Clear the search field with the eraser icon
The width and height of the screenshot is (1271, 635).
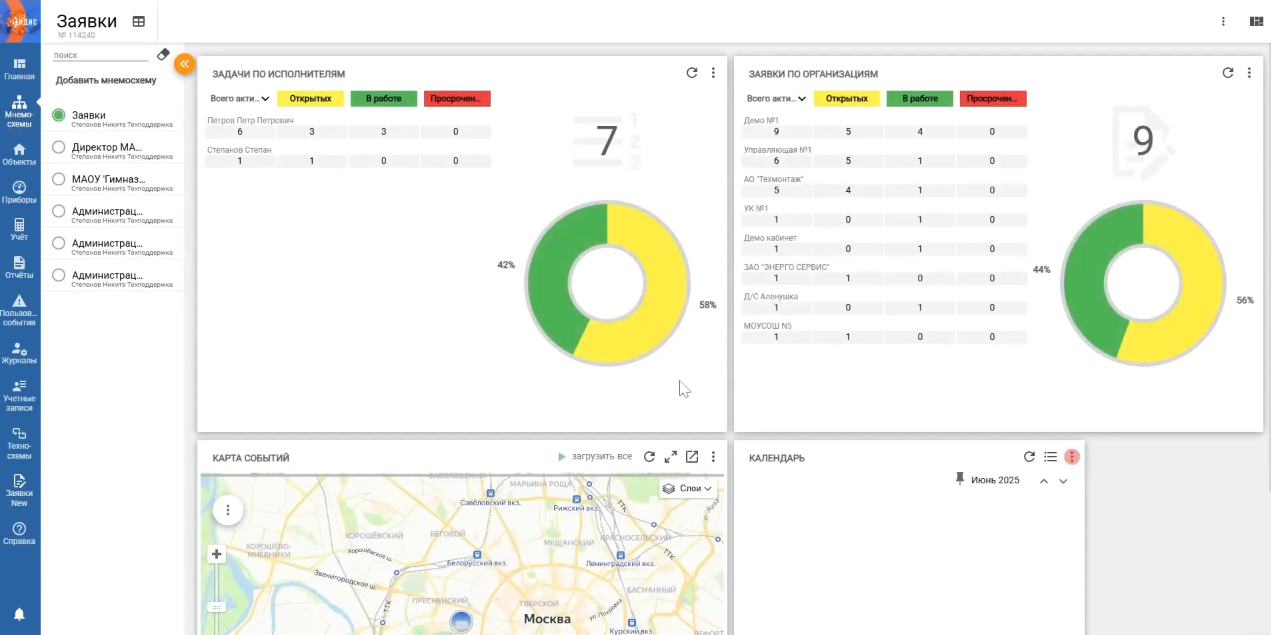click(x=164, y=55)
